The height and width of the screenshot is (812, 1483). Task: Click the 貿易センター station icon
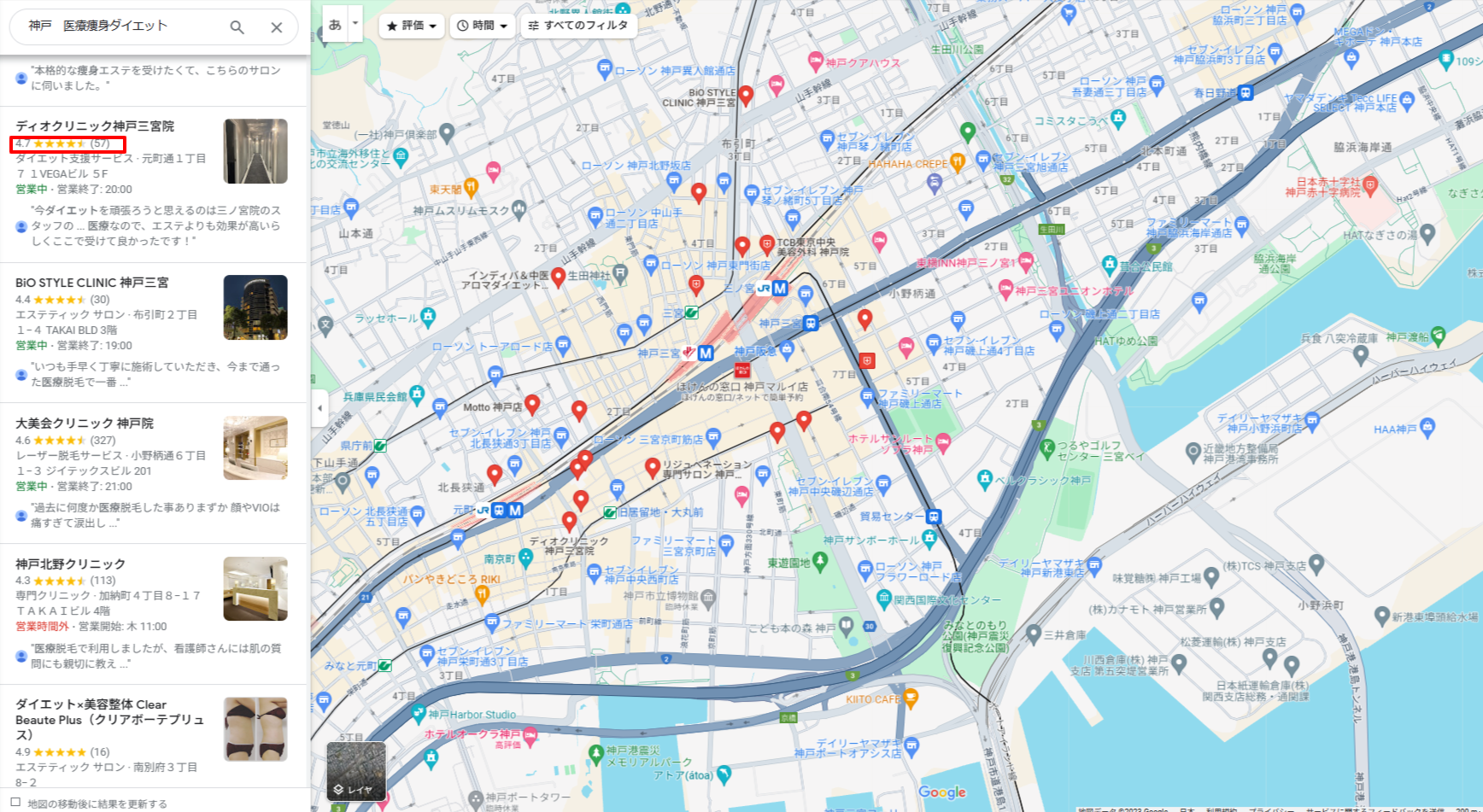pos(934,517)
